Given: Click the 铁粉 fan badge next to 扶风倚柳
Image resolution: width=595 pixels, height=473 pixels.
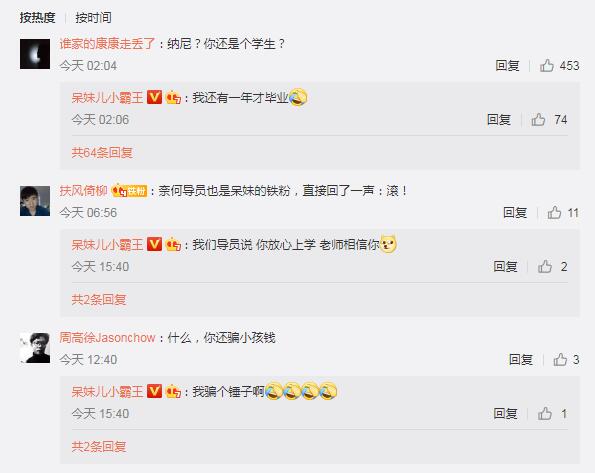Looking at the screenshot, I should pyautogui.click(x=129, y=190).
